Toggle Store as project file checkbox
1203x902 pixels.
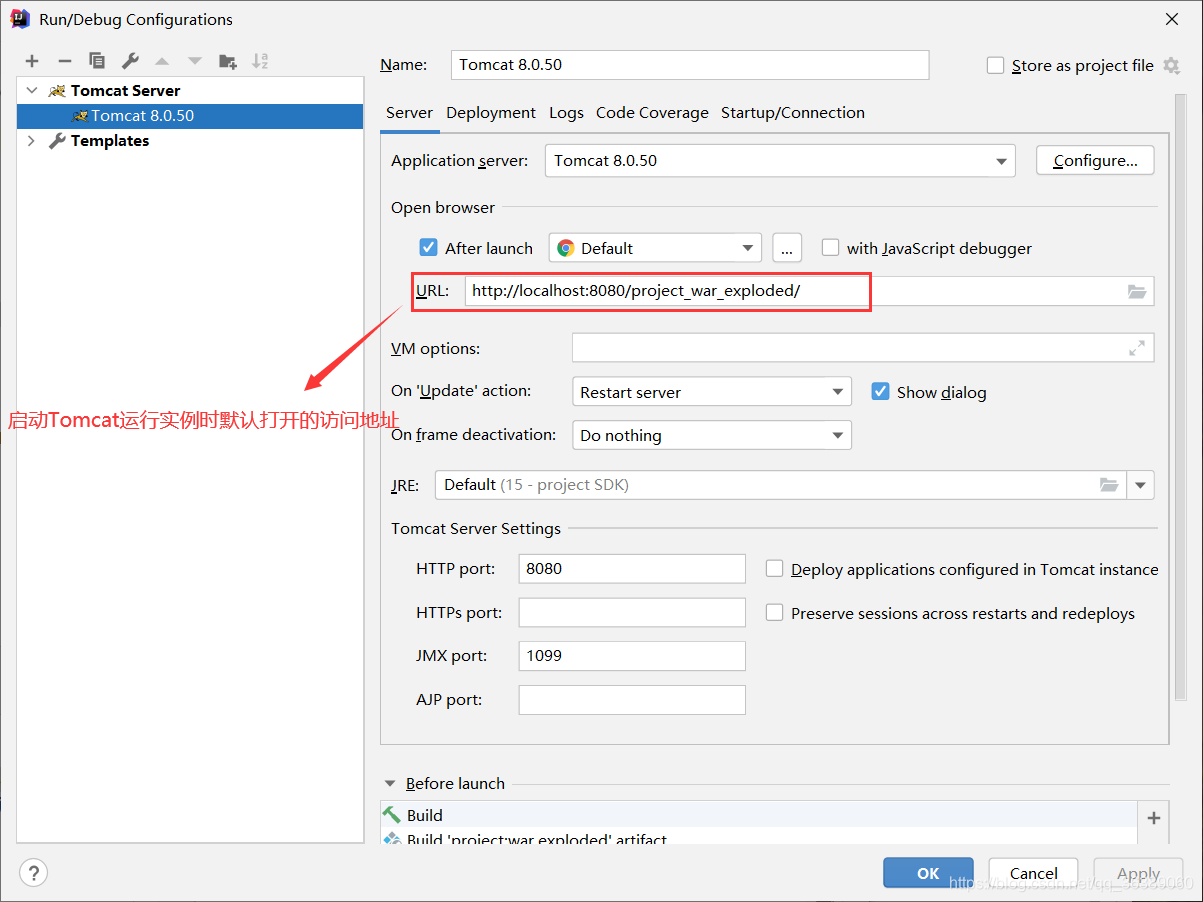[995, 65]
